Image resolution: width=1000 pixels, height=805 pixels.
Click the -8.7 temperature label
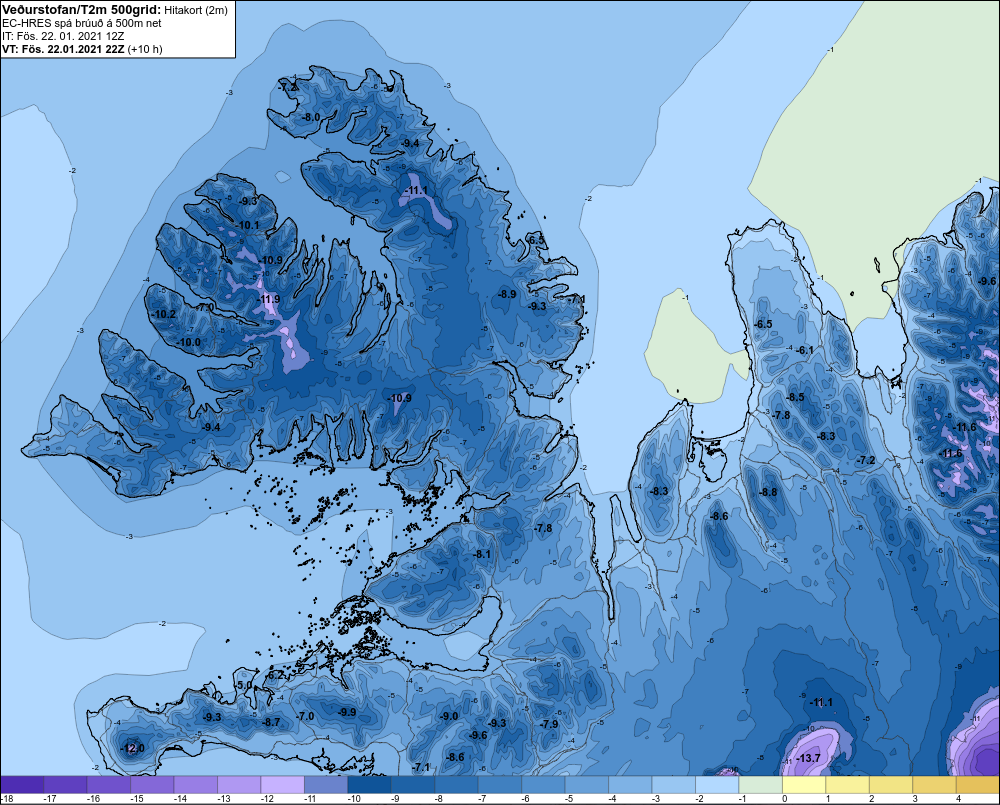coord(271,722)
